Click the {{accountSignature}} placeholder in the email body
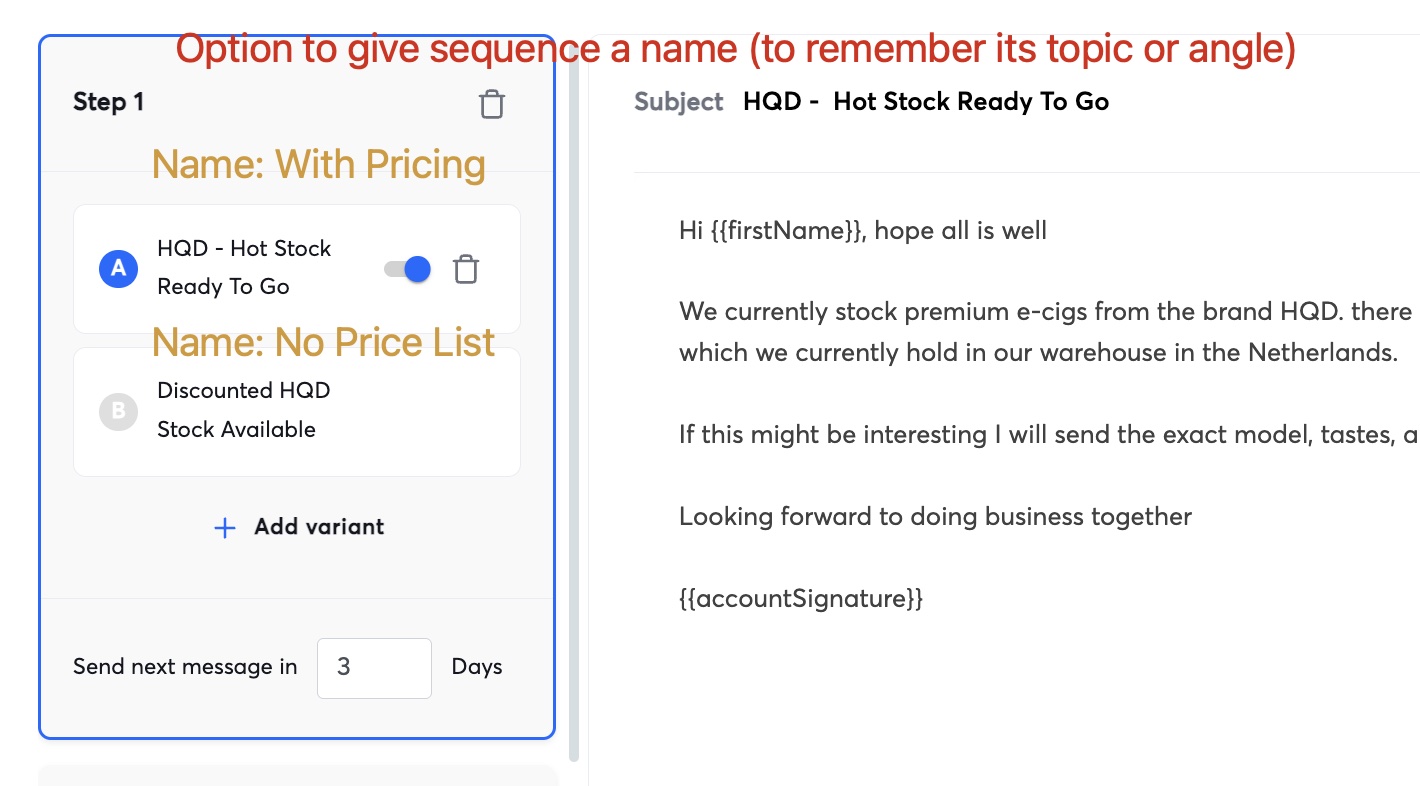The image size is (1420, 786). coord(800,599)
